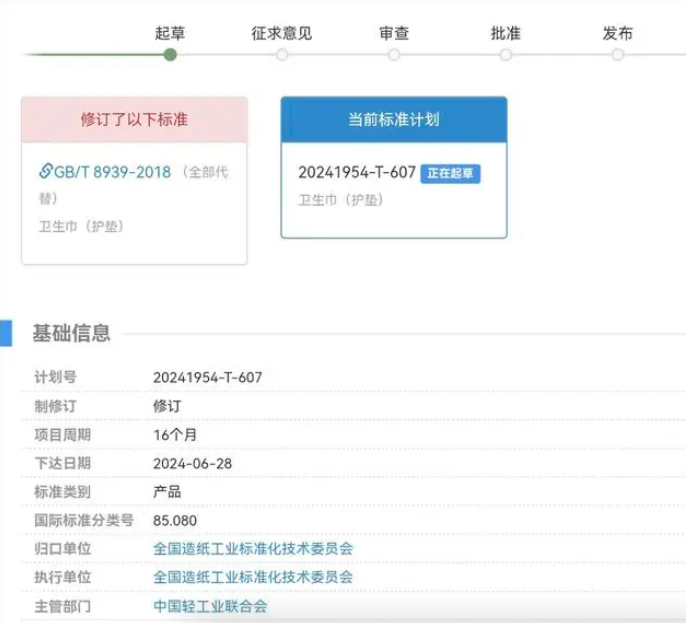Click the 征求意见 stage marker dot
686x623 pixels.
[x=282, y=54]
